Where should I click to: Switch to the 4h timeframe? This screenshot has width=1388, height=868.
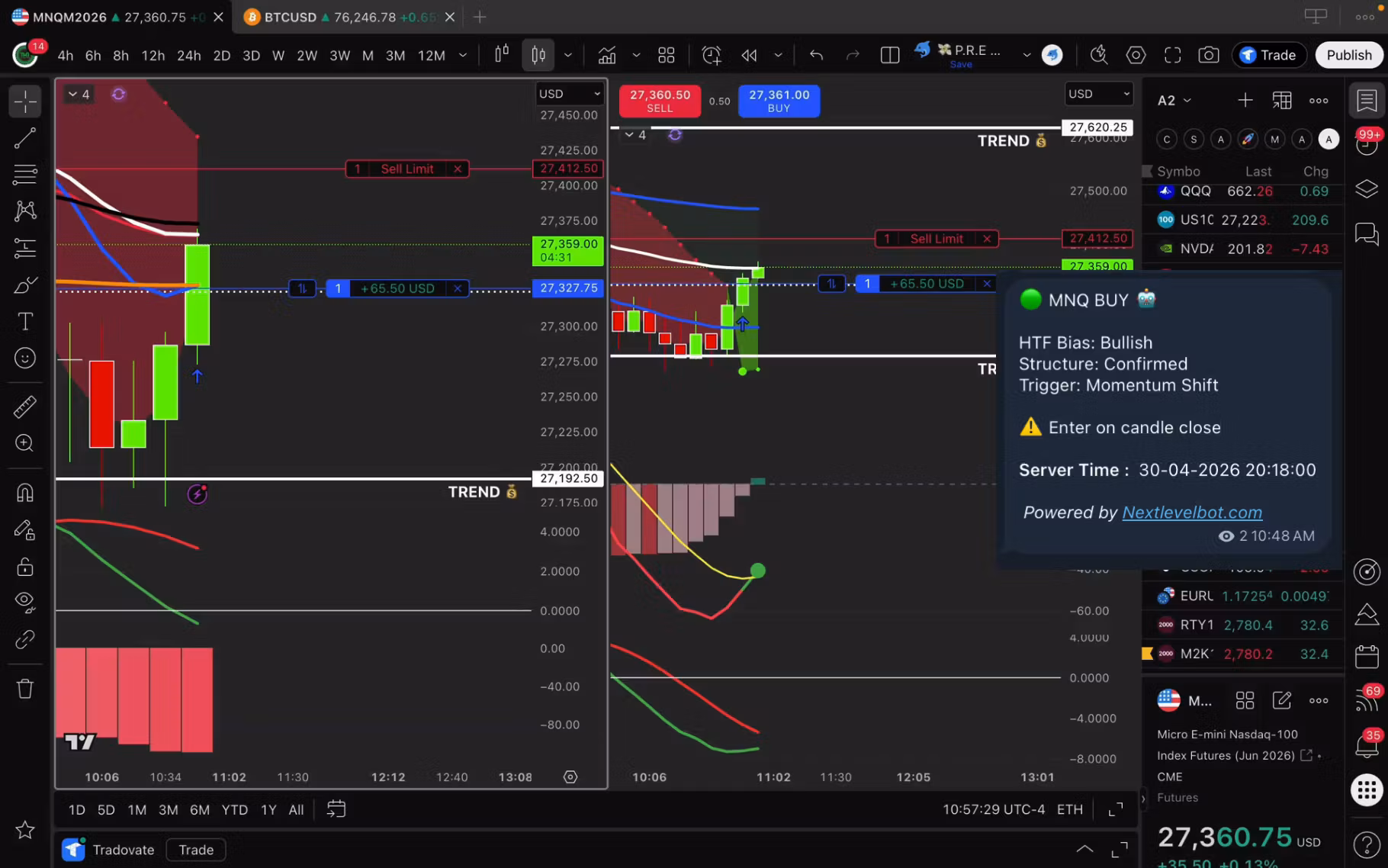click(66, 56)
